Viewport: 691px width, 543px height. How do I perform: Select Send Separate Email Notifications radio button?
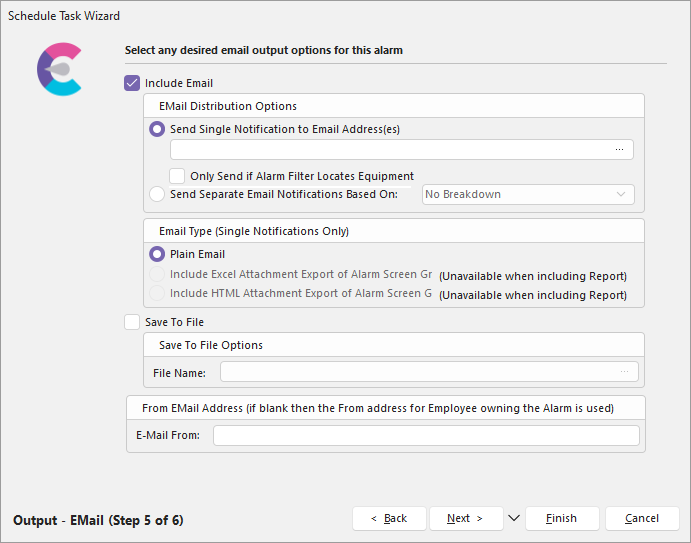click(156, 194)
